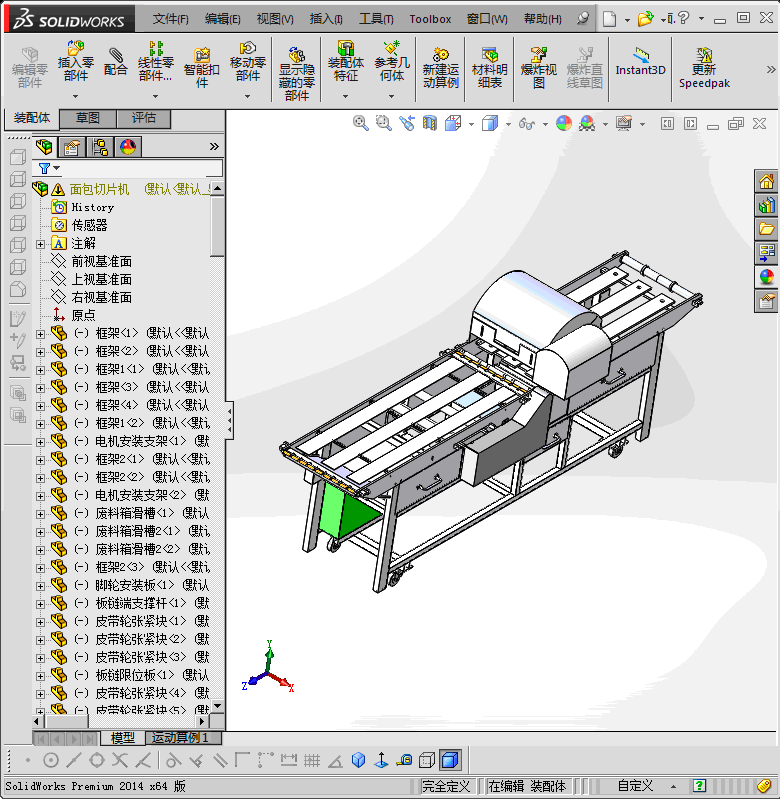This screenshot has width=780, height=799.
Task: Expand the 注解 tree node
Action: (x=40, y=245)
